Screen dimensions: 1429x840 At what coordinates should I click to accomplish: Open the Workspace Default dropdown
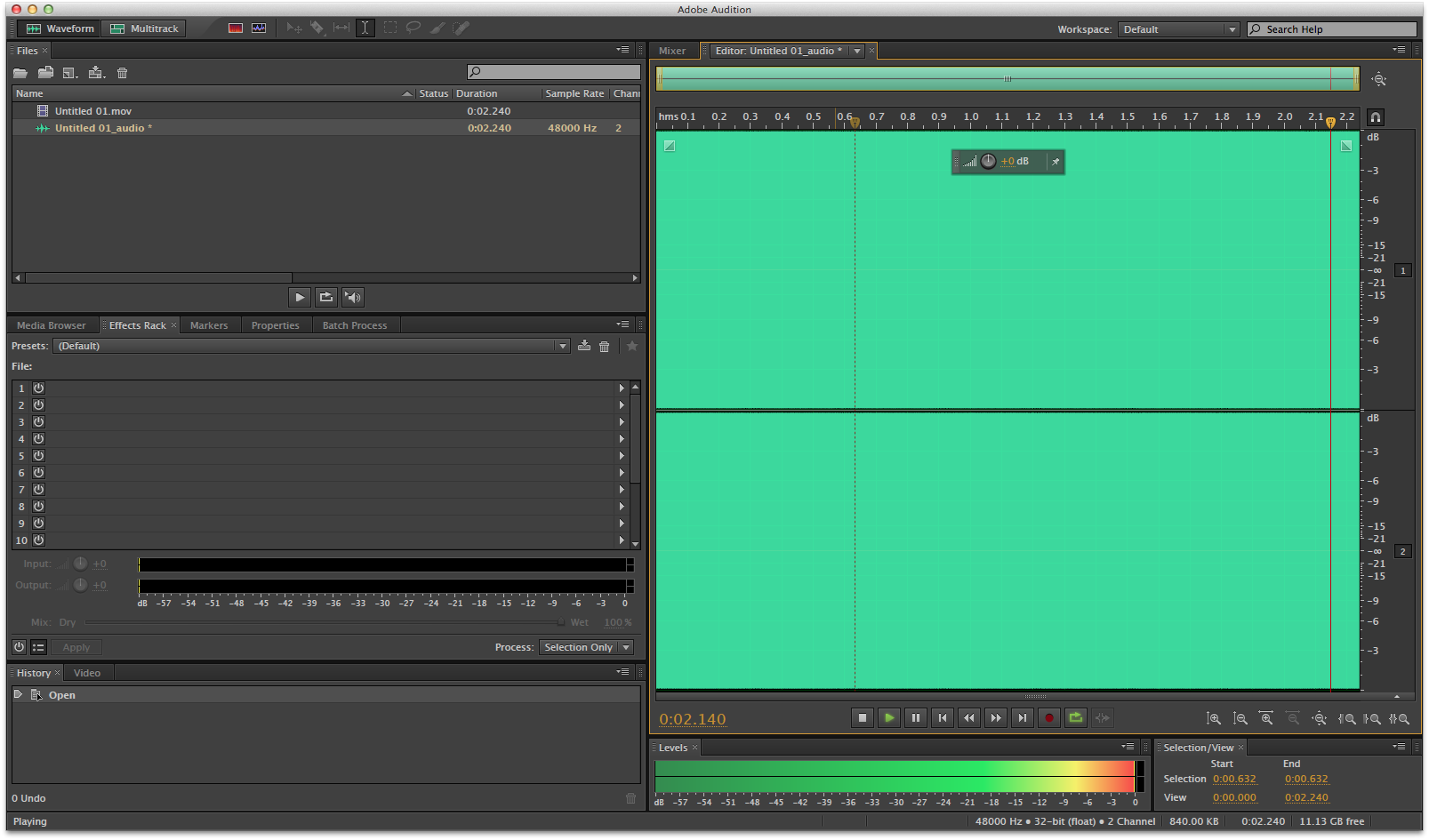tap(1178, 29)
